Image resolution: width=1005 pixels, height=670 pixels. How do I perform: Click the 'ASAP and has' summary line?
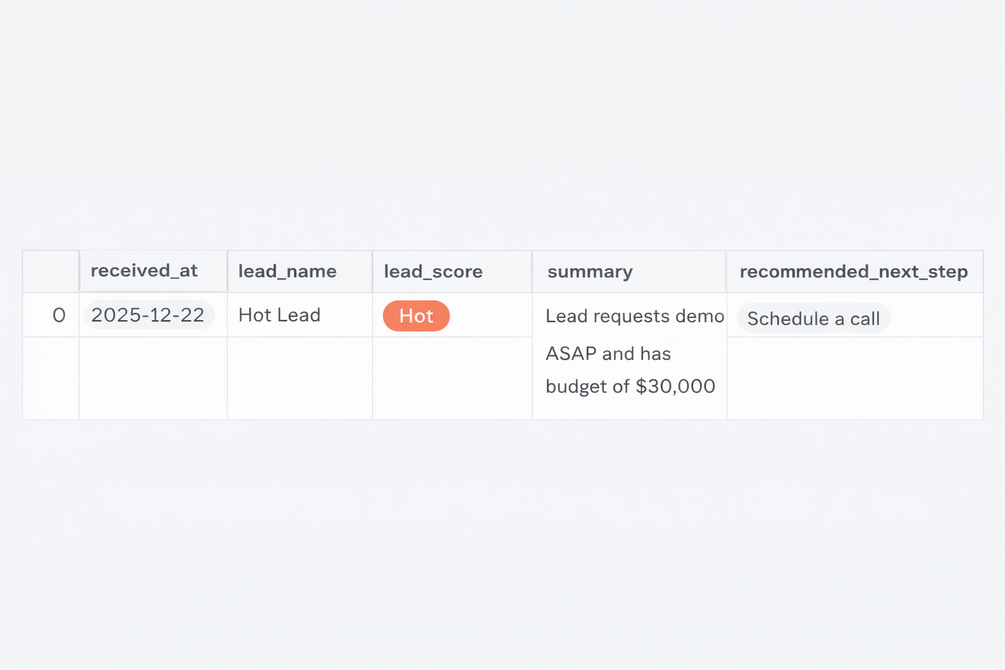pos(608,353)
